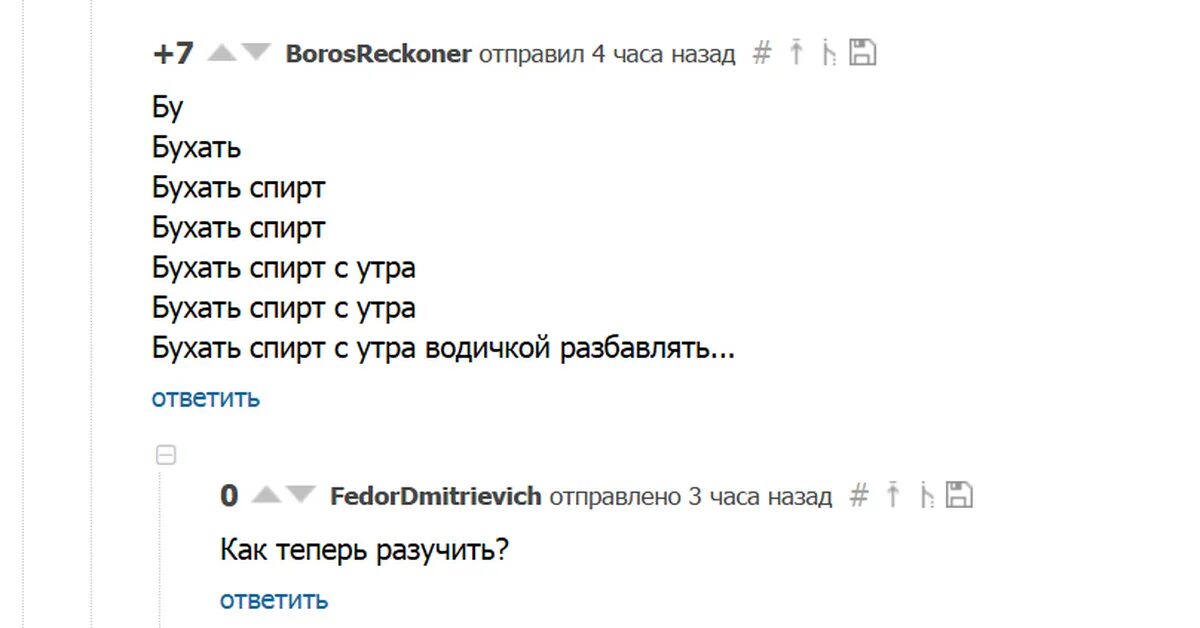Click the +7 score of the top comment
1200x628 pixels.
tap(173, 53)
